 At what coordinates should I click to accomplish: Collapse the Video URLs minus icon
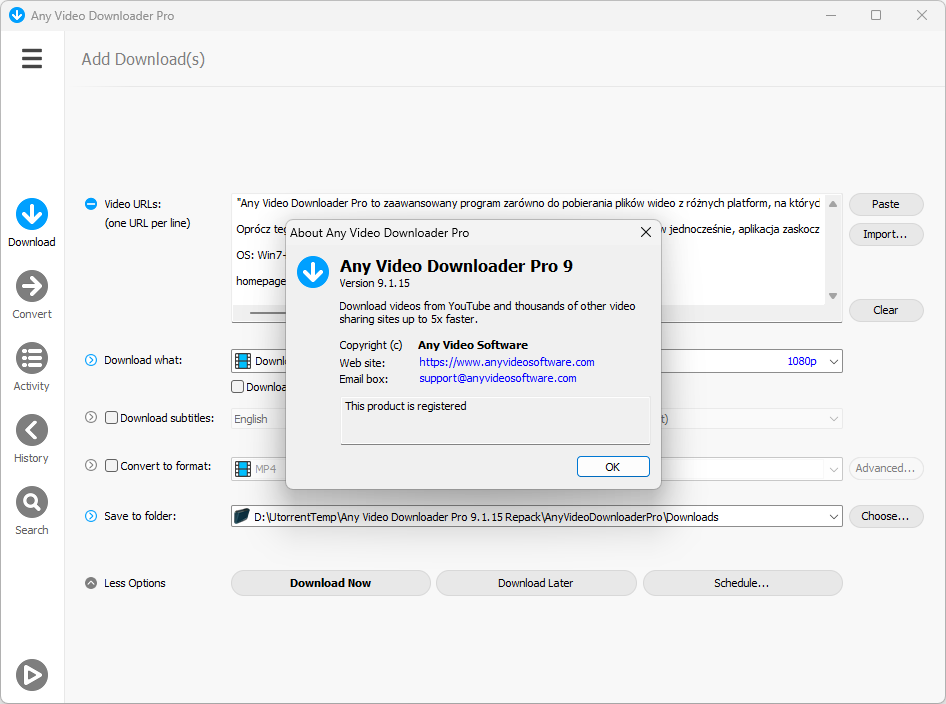tap(90, 204)
